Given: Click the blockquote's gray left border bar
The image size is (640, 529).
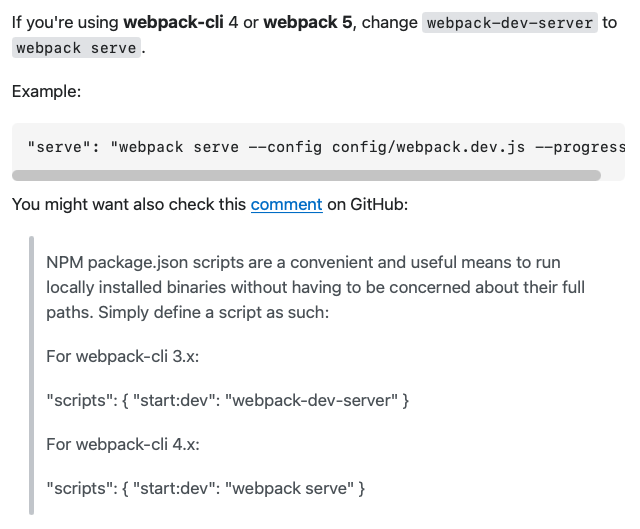Looking at the screenshot, I should [32, 375].
